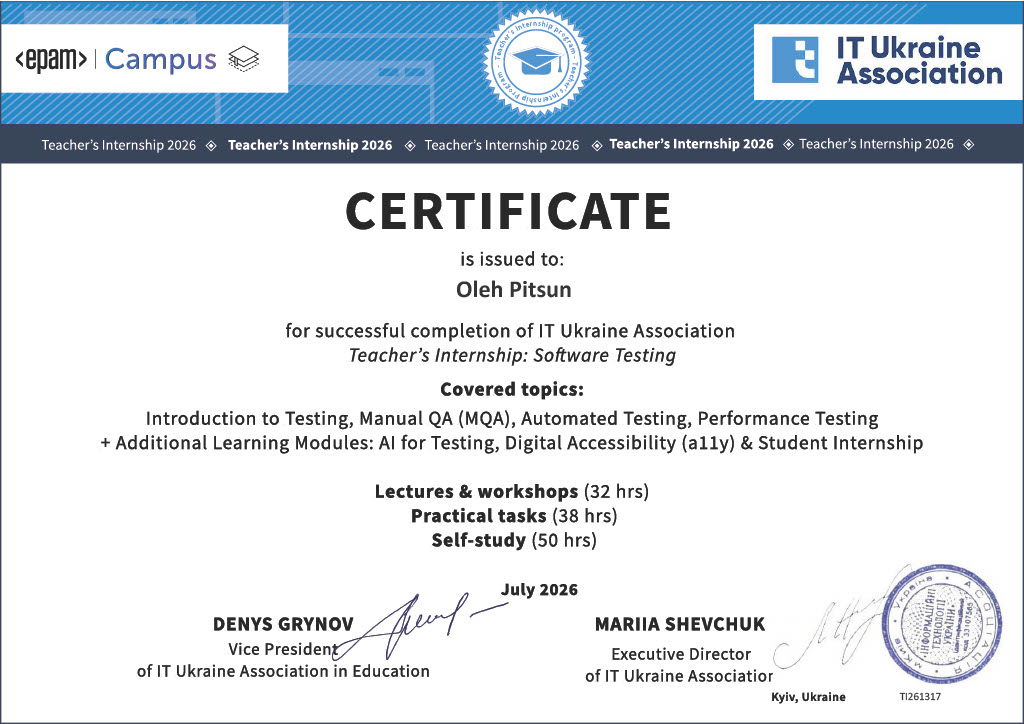1024x724 pixels.
Task: Click the name DENYS GRYNOV
Action: tap(283, 624)
